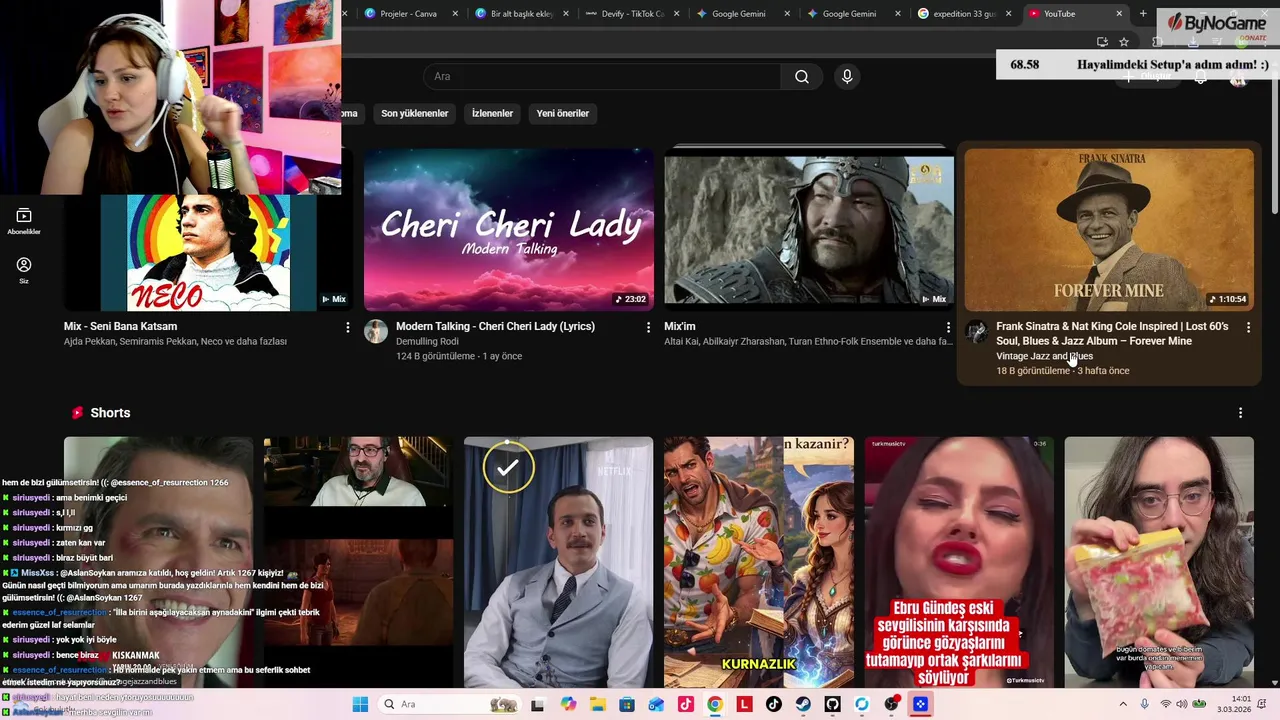Viewport: 1280px width, 720px height.
Task: Filter feed by Son yüklenenler chip
Action: pos(414,114)
